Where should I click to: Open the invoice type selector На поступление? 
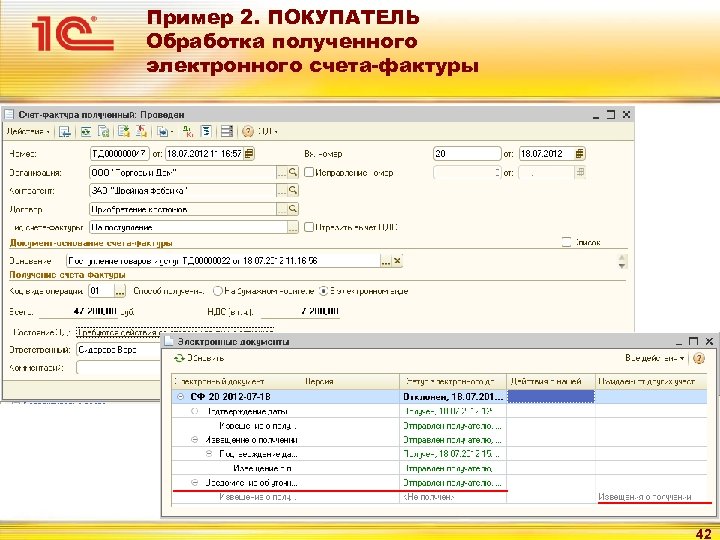click(292, 227)
